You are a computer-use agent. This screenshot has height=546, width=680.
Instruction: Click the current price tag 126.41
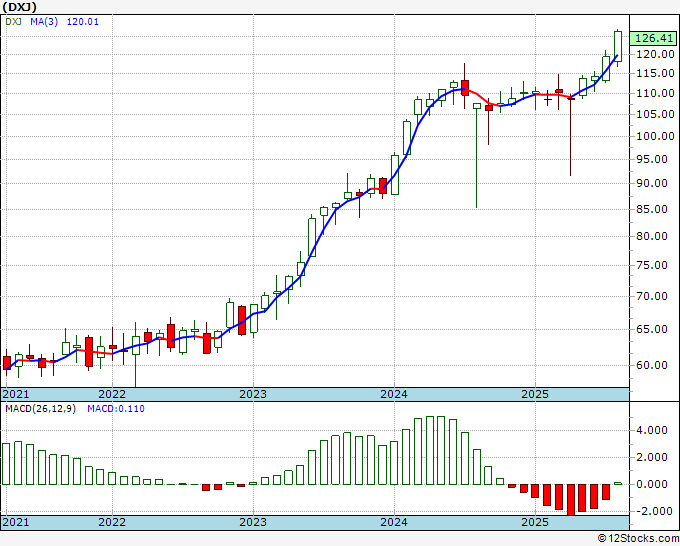tap(654, 38)
